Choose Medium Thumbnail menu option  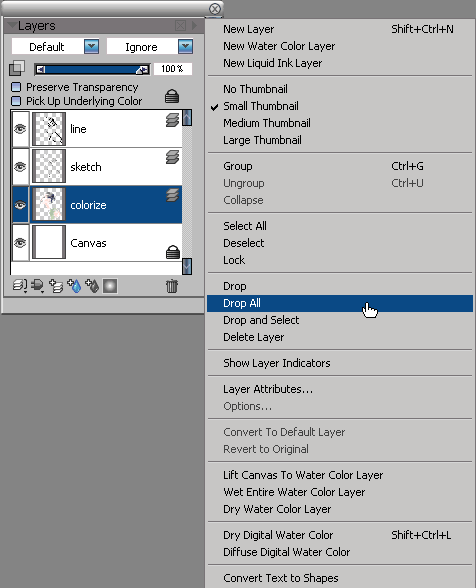click(267, 123)
